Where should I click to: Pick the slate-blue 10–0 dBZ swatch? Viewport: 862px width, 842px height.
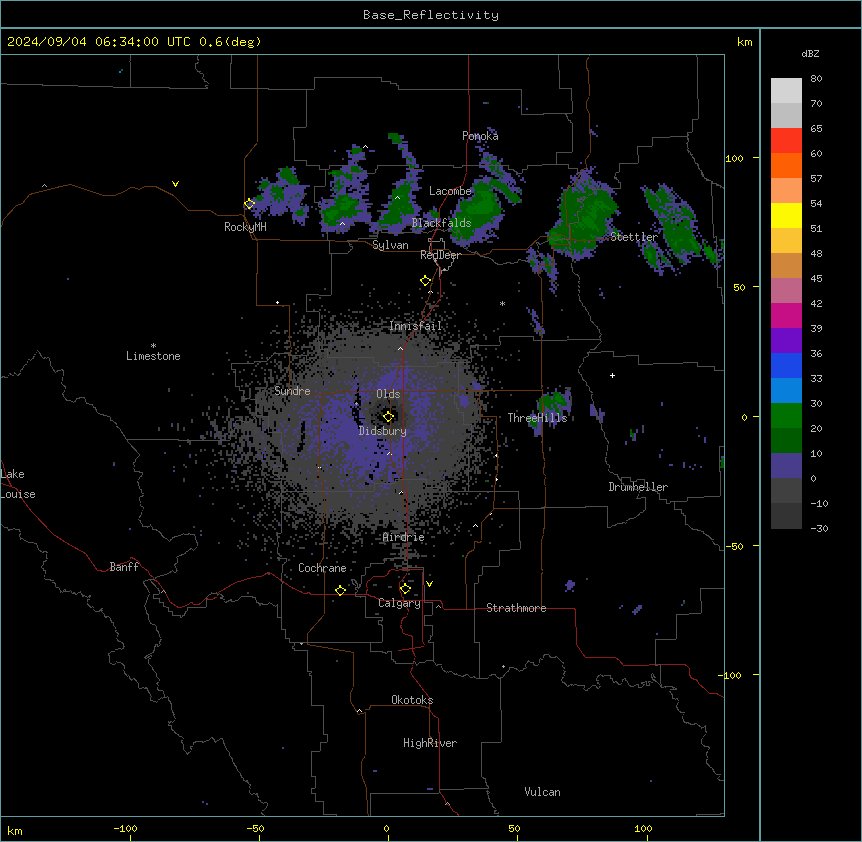click(x=786, y=466)
